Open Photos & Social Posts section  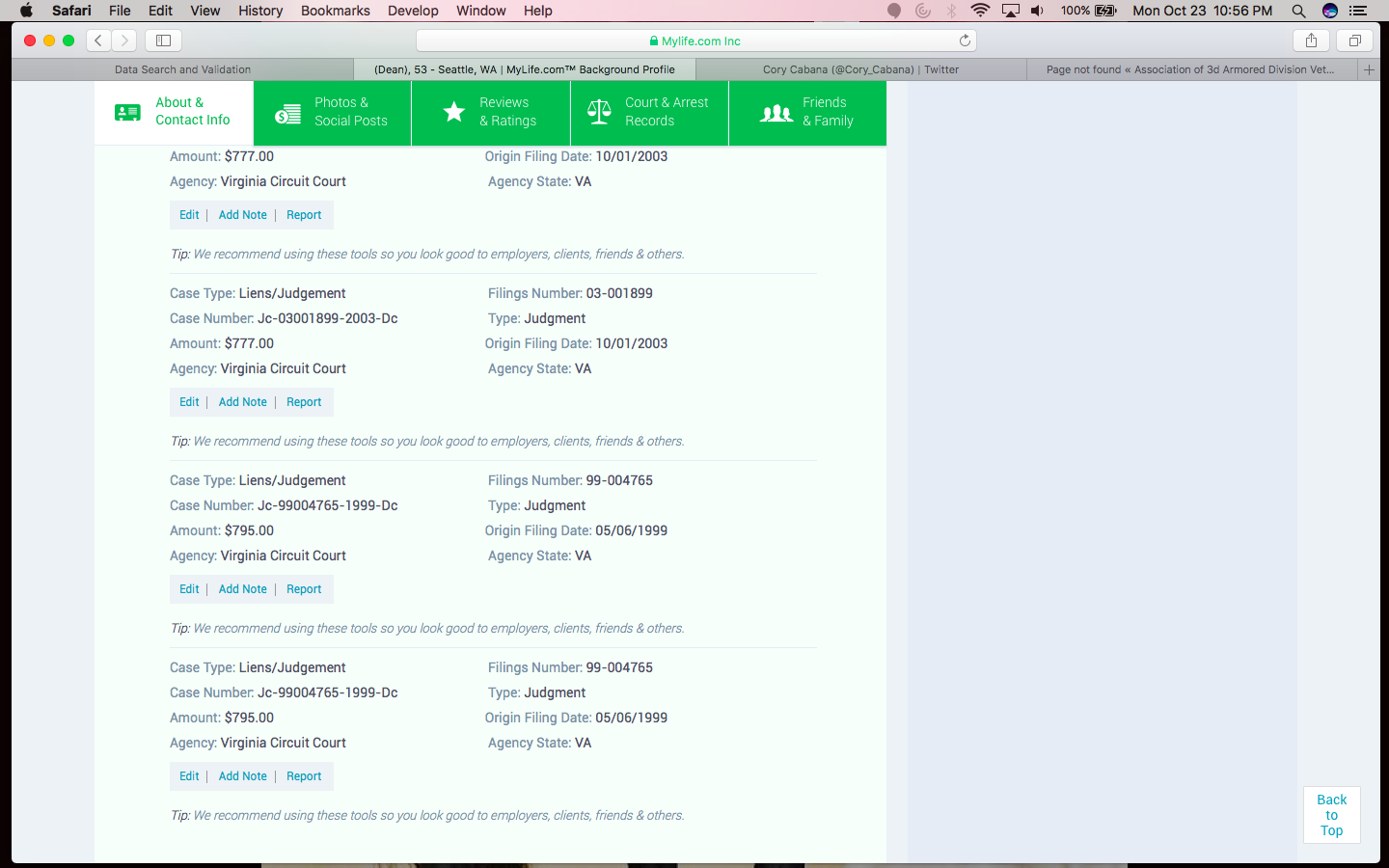(x=333, y=112)
